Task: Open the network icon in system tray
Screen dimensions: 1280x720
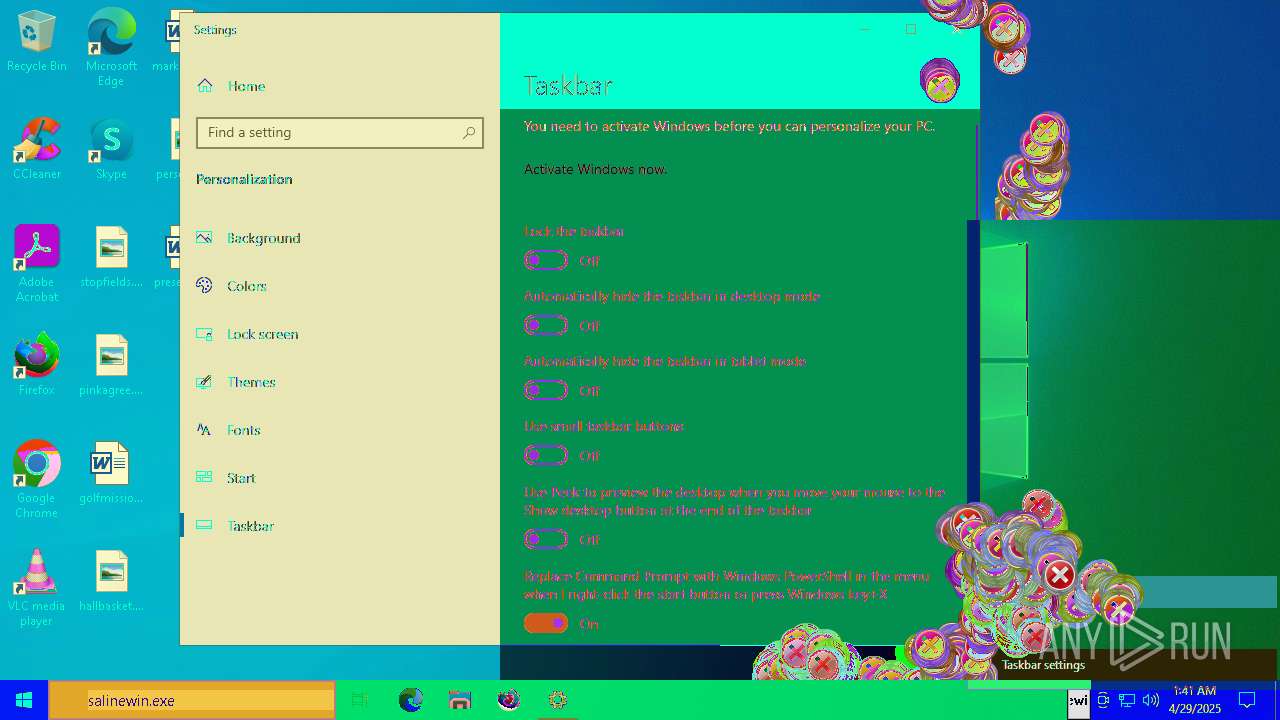Action: click(x=1127, y=700)
